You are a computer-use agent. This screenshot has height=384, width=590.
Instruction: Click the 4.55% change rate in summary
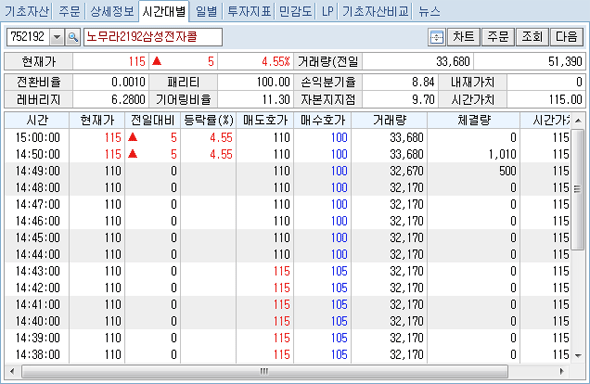click(x=276, y=62)
